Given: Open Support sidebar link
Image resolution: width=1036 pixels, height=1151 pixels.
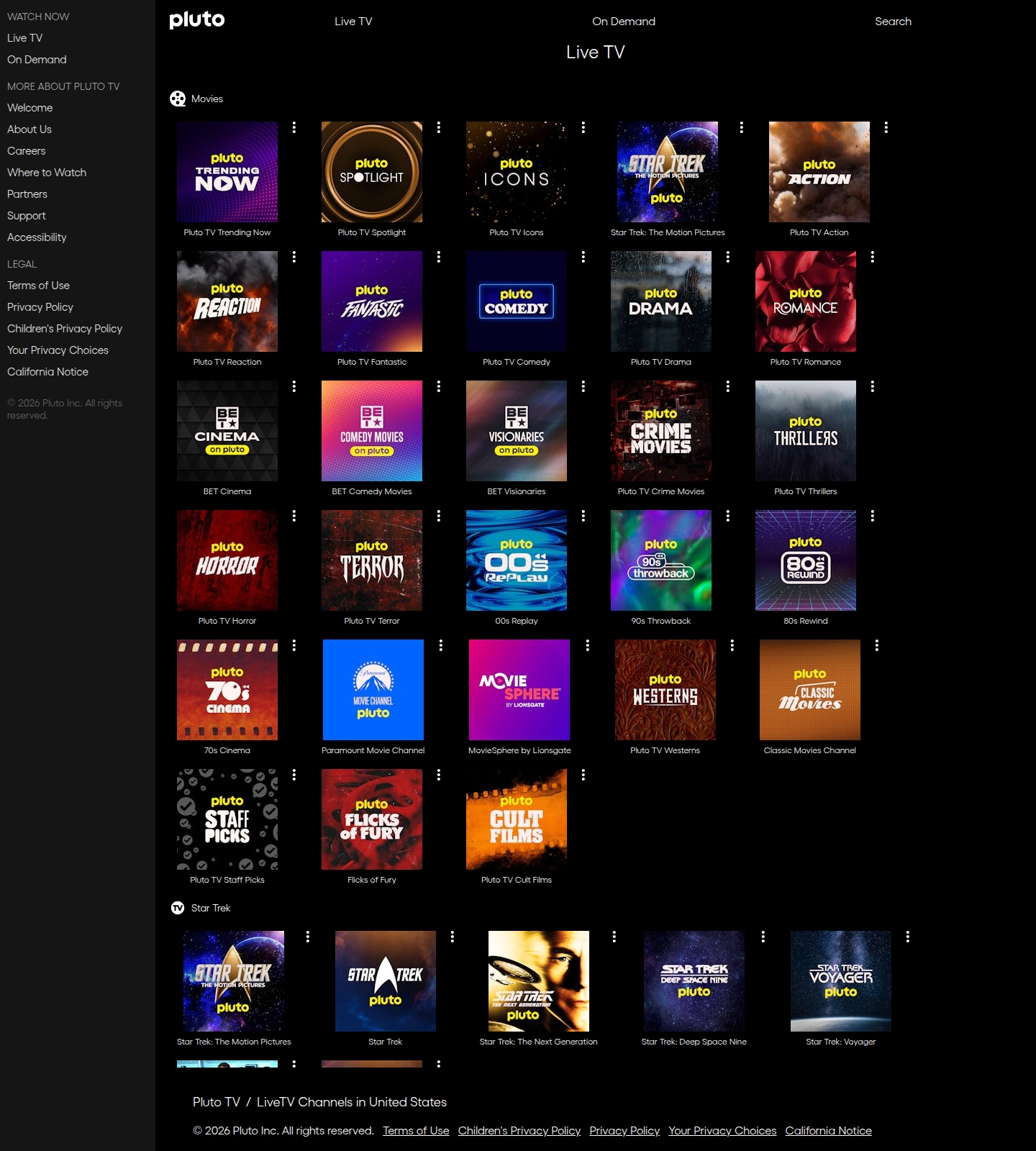Looking at the screenshot, I should (x=27, y=216).
